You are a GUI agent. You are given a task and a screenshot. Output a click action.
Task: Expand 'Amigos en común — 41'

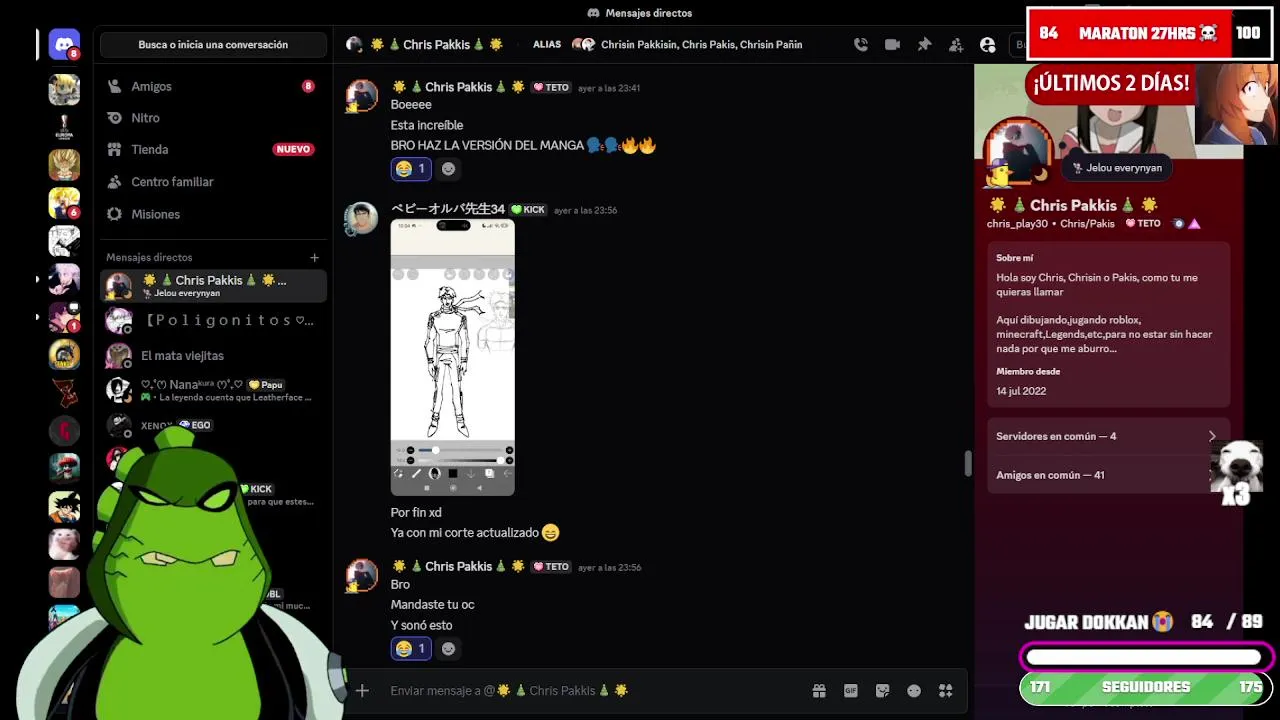(1108, 475)
